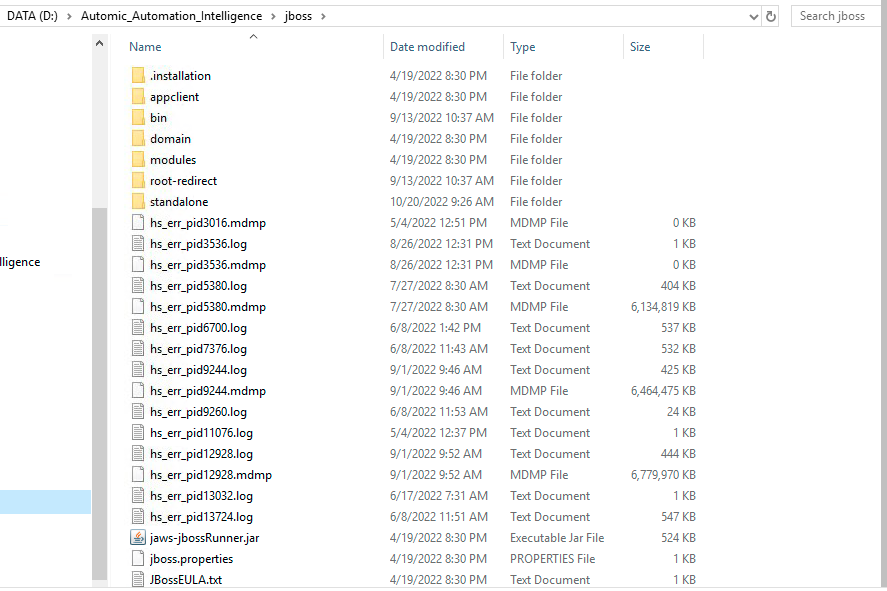Click the hs_err_pid9244.log document icon
This screenshot has width=887, height=591.
138,370
